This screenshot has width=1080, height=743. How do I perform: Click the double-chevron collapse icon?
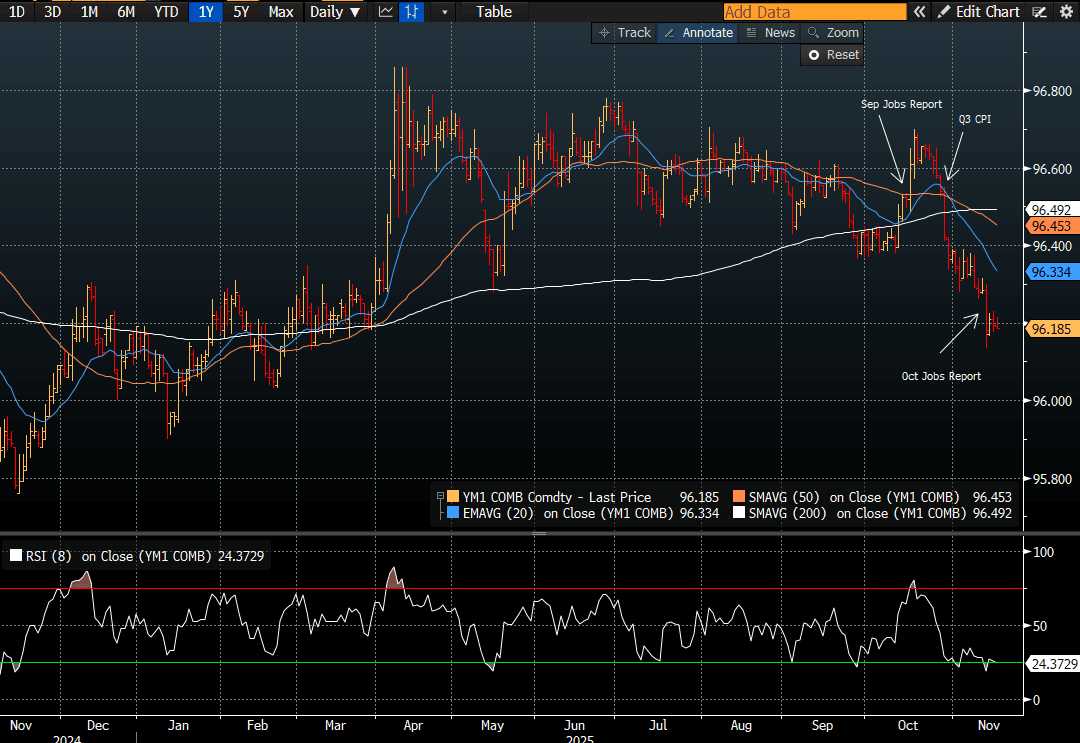(x=919, y=12)
